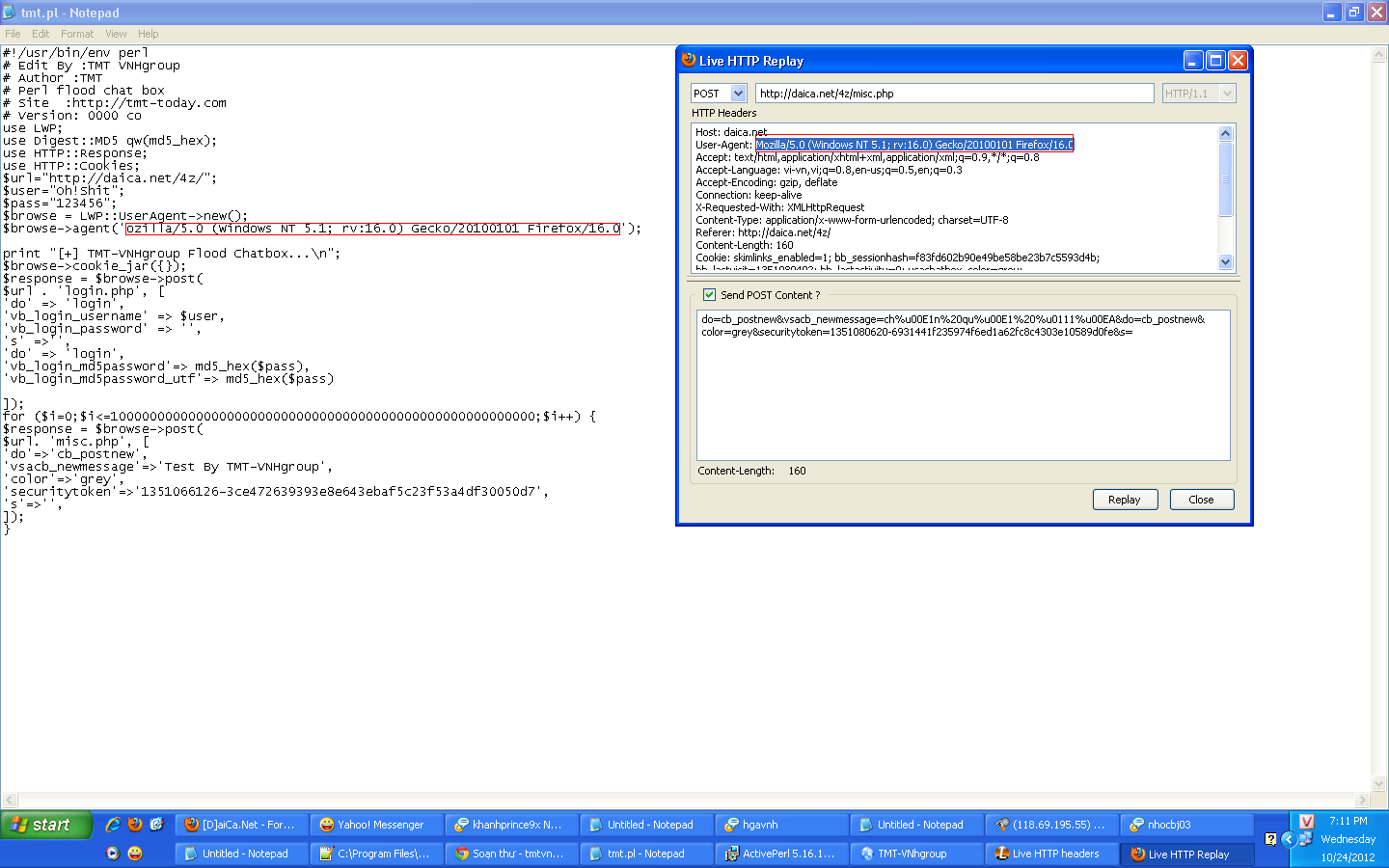
Task: Click the securitytoken line in Notepad script
Action: point(276,492)
